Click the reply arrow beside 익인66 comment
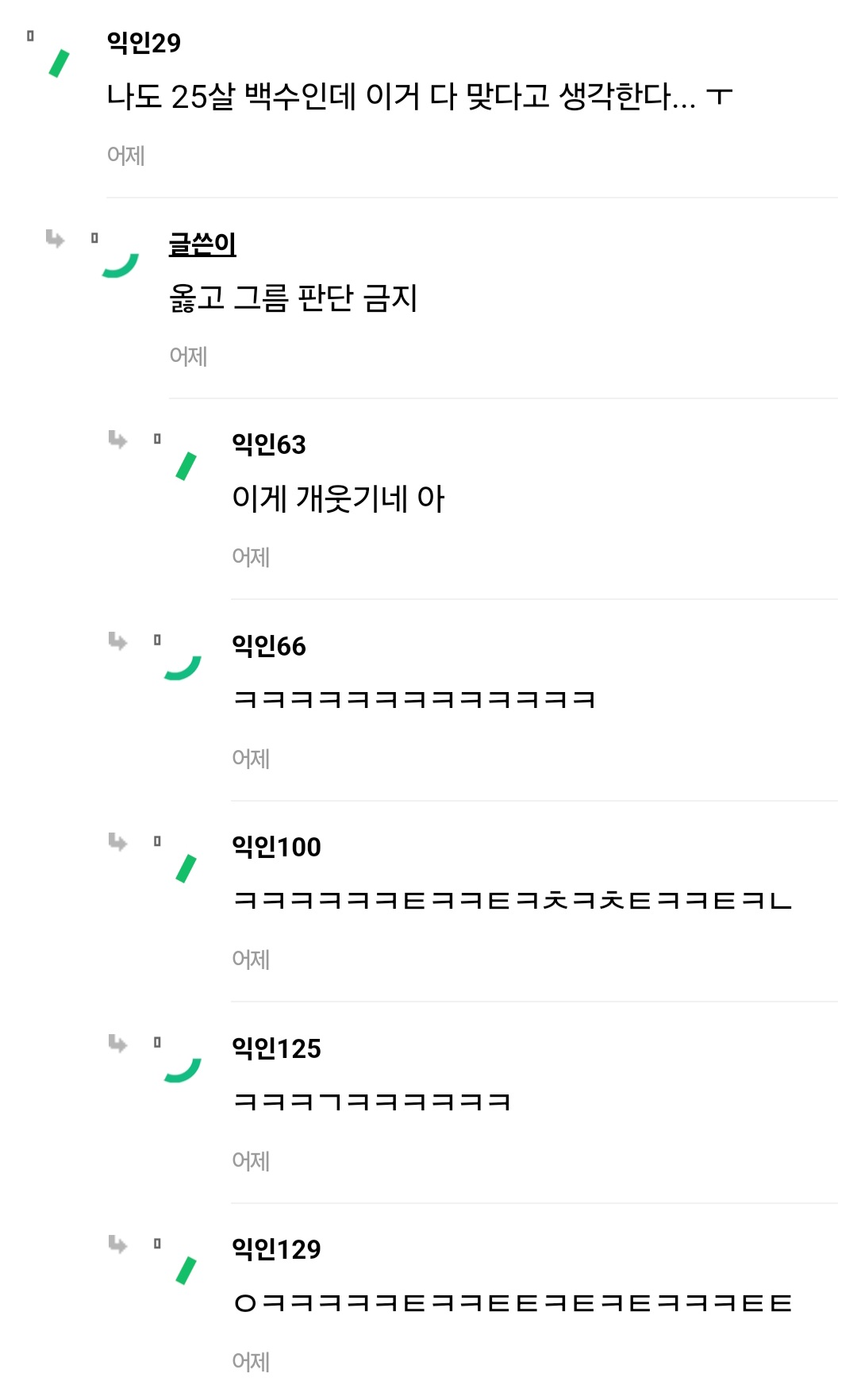The image size is (857, 1400). click(117, 640)
